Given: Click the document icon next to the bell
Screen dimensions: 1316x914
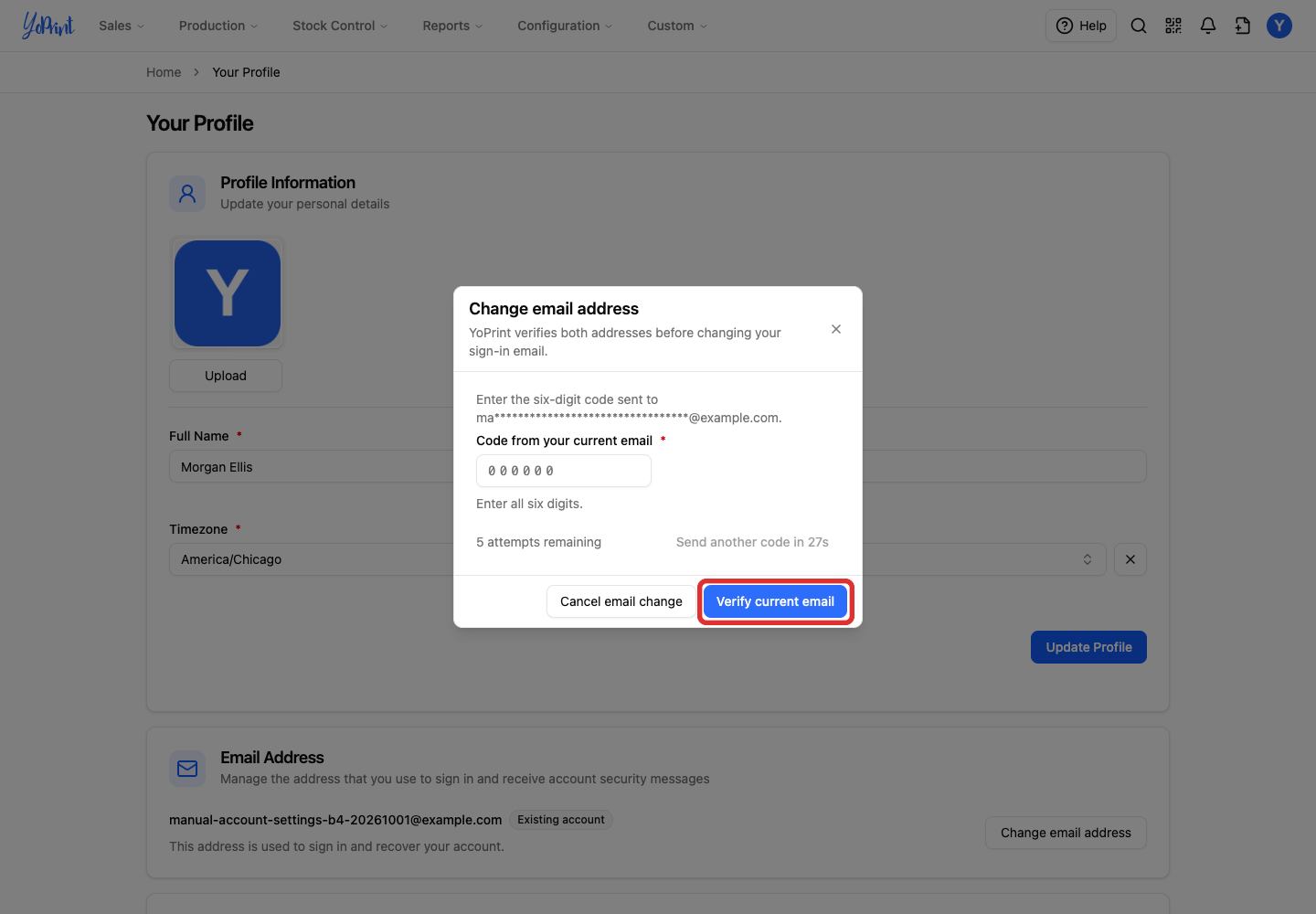Looking at the screenshot, I should point(1243,26).
